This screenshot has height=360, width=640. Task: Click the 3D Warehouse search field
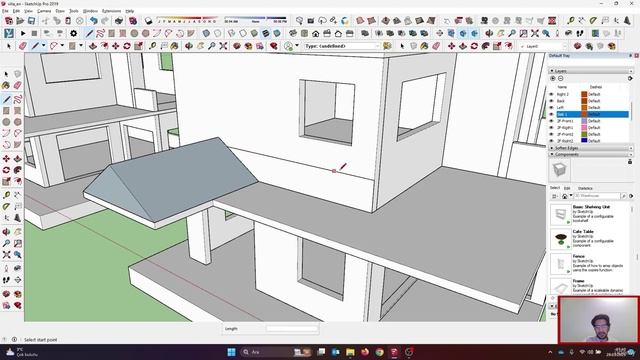597,196
